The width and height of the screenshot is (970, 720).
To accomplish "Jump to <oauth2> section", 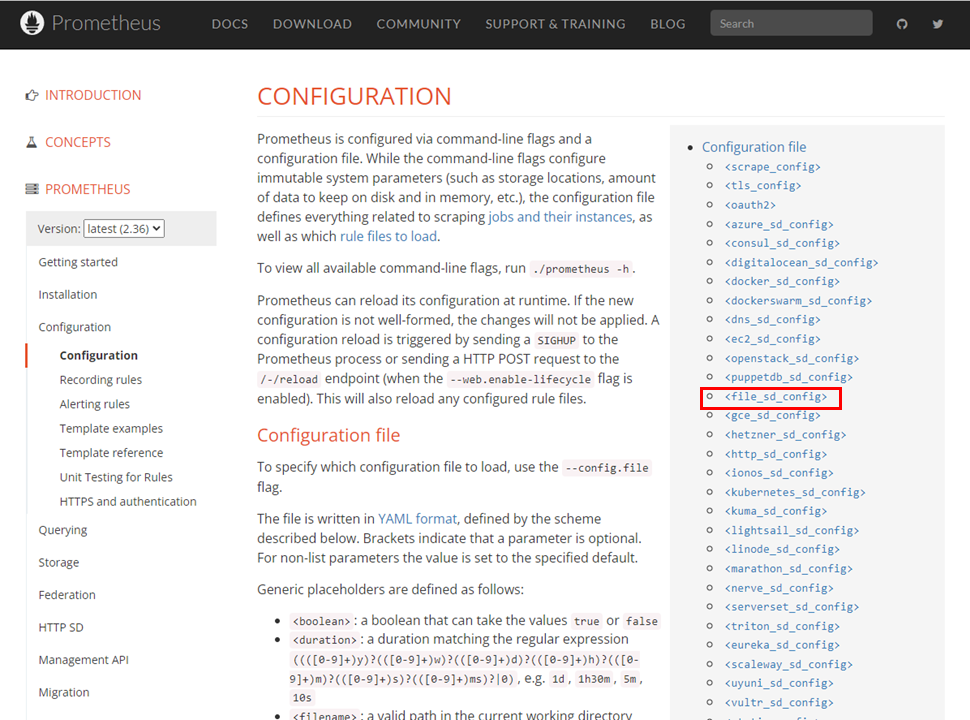I will 750,205.
